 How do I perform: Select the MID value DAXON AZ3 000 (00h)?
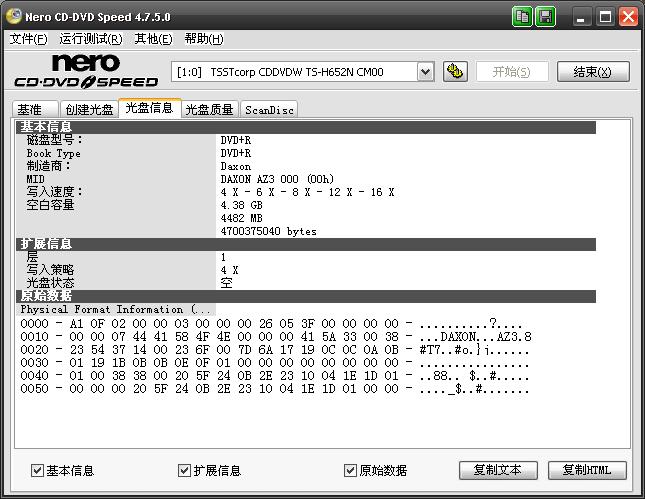tap(277, 179)
